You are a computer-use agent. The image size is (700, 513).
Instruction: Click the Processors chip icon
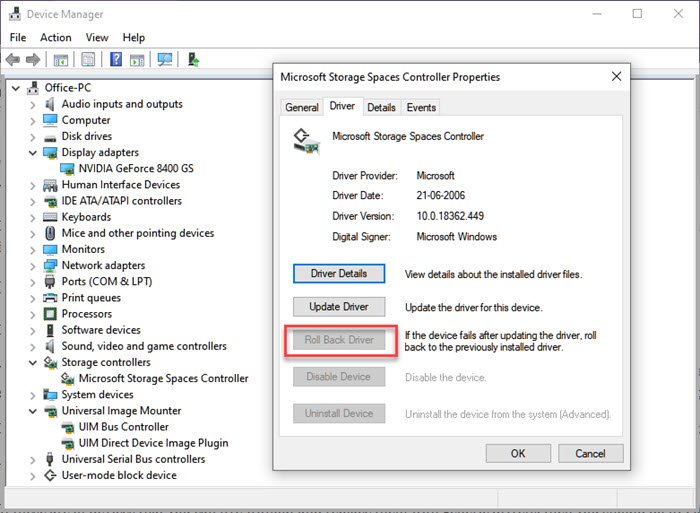50,314
